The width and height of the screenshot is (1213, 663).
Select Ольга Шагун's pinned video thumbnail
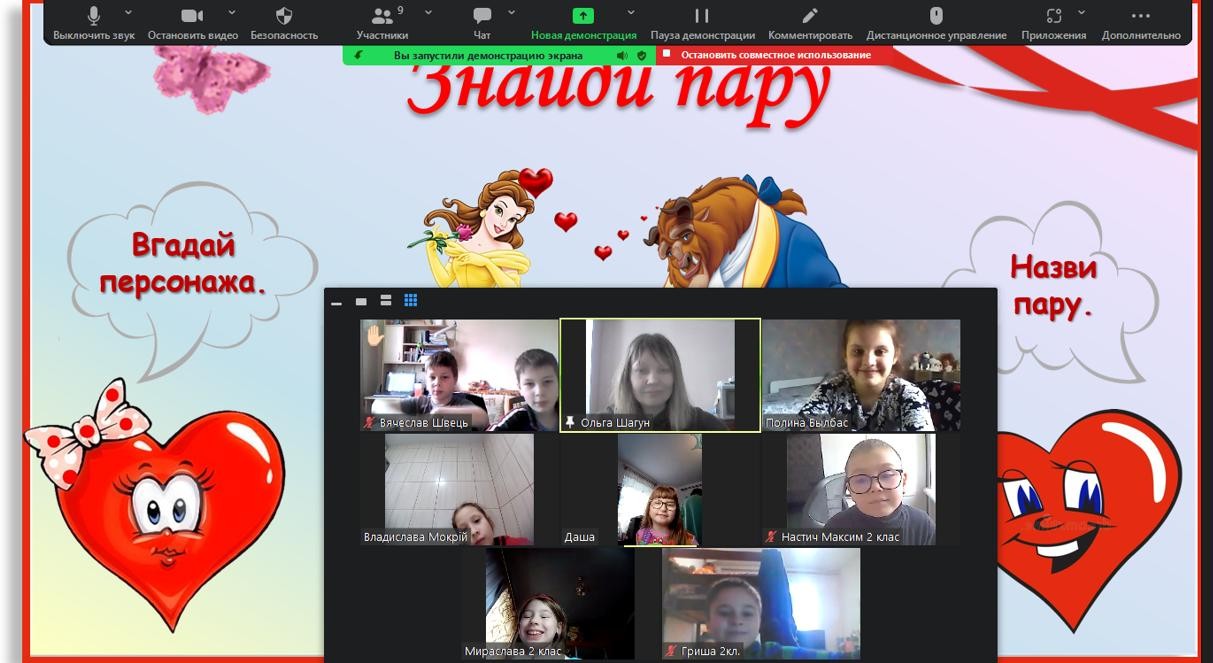(x=660, y=375)
